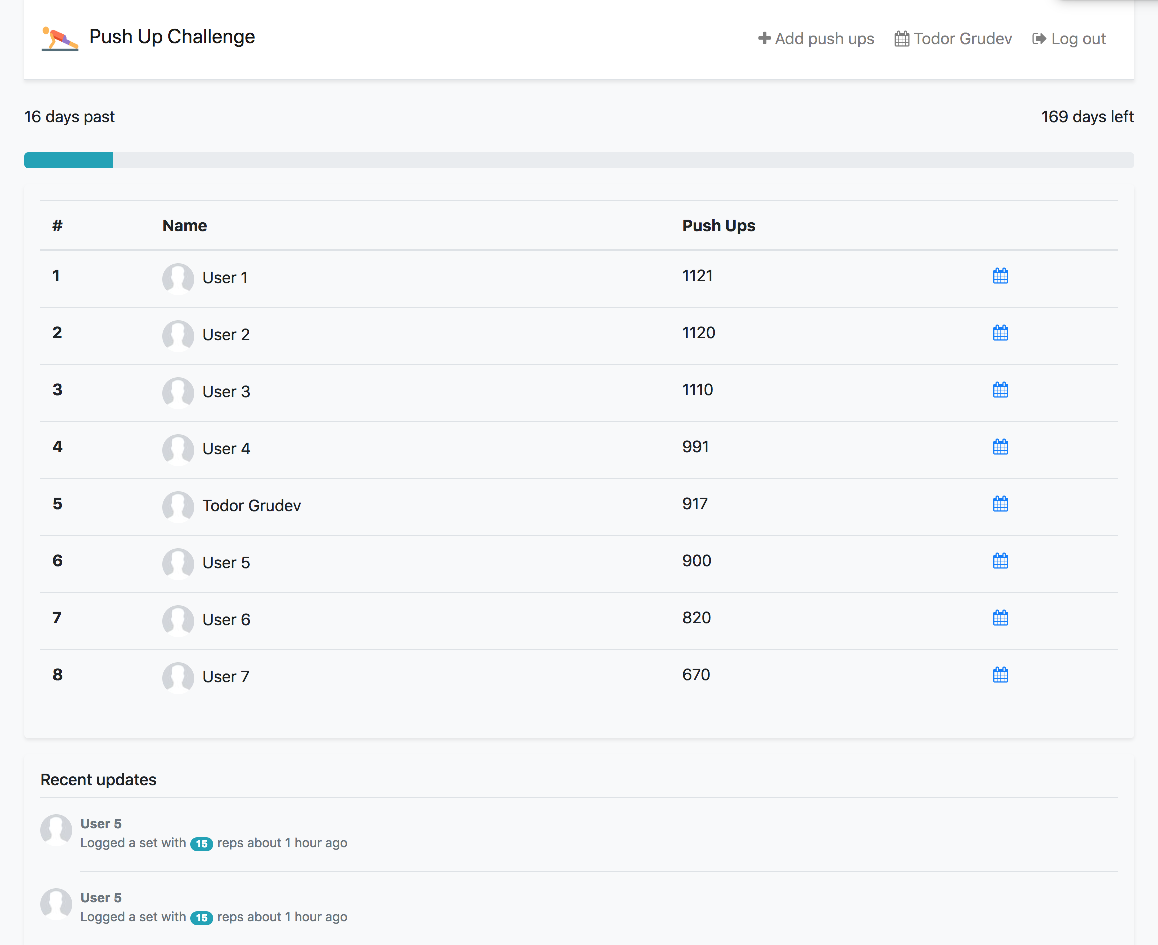The image size is (1158, 945).
Task: Click Todor Grudev's avatar in leaderboard
Action: 178,506
